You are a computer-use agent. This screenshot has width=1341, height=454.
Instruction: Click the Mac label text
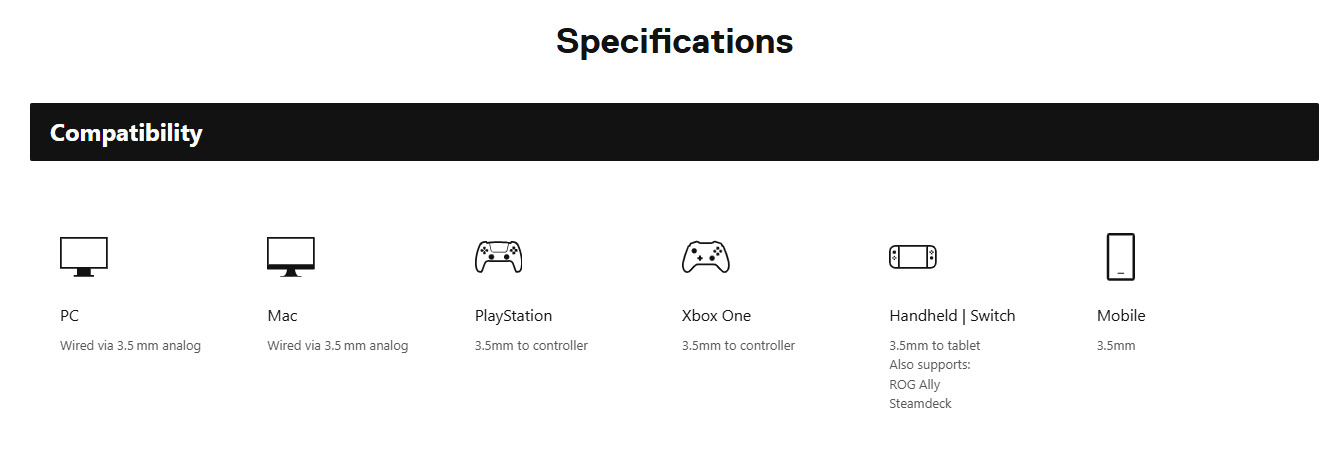[x=282, y=316]
